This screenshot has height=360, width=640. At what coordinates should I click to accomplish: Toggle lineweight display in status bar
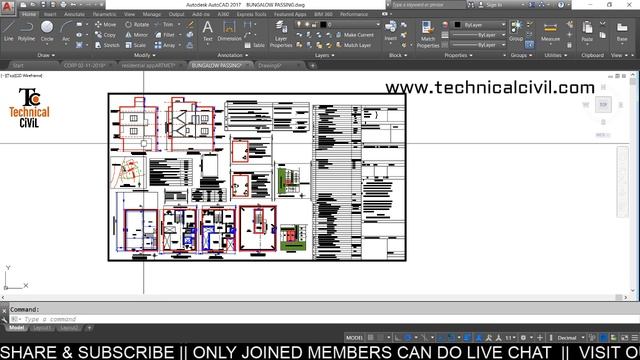[467, 338]
